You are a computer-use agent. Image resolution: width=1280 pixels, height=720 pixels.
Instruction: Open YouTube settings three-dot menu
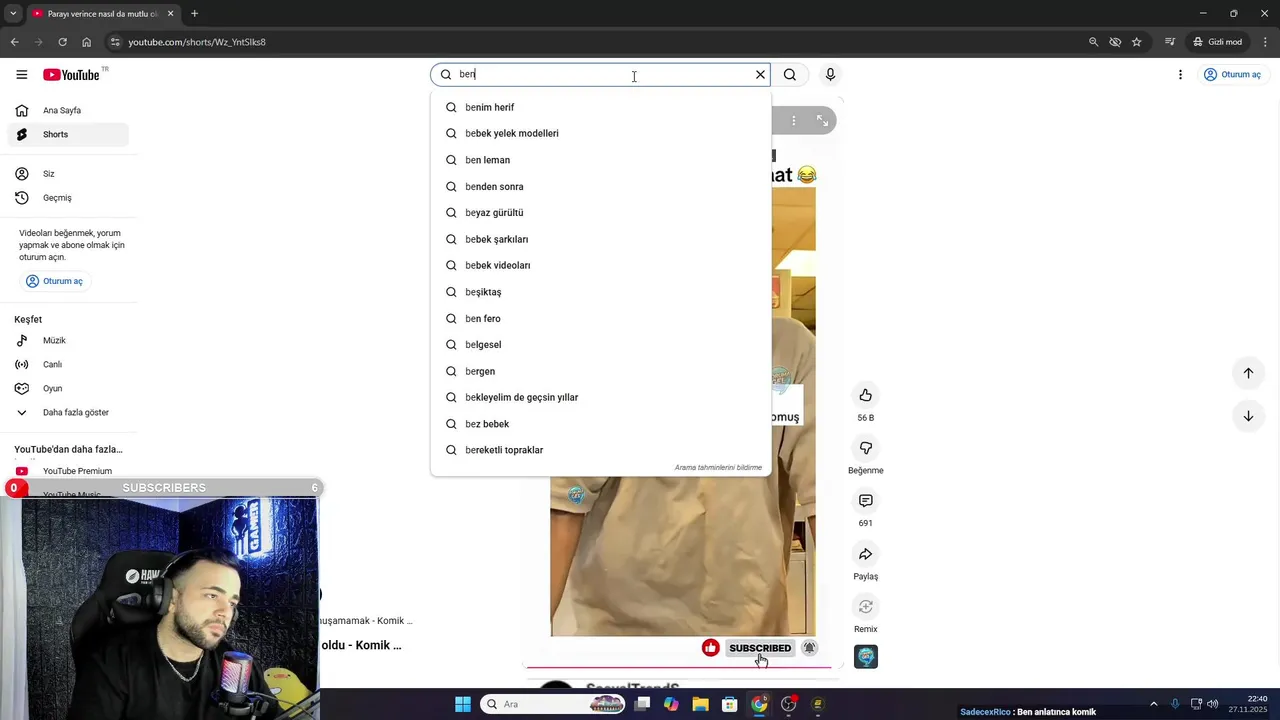coord(1180,75)
